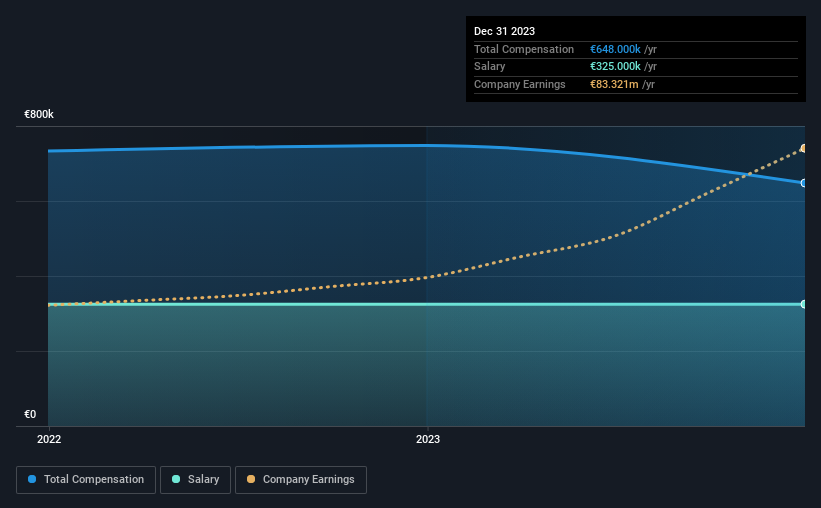Click the Company Earnings tooltip row label
This screenshot has height=508, width=821.
[x=519, y=84]
